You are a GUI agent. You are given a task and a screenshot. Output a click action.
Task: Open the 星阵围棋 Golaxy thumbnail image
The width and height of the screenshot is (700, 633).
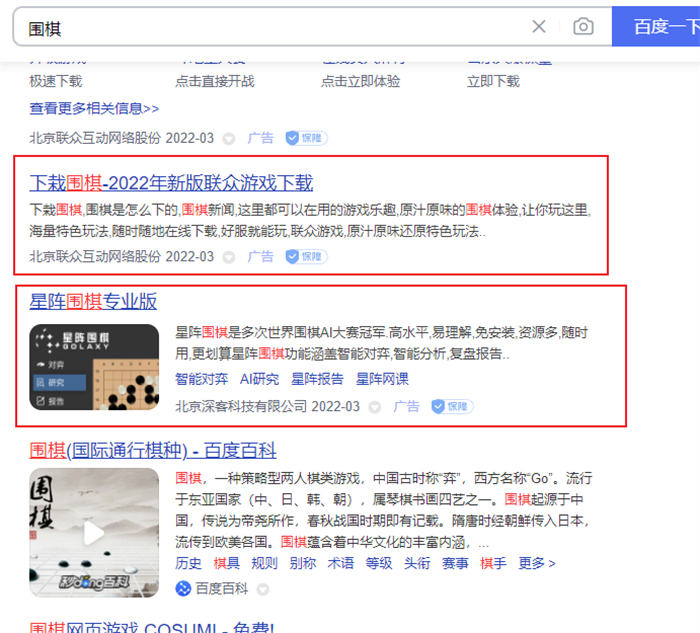coord(94,366)
